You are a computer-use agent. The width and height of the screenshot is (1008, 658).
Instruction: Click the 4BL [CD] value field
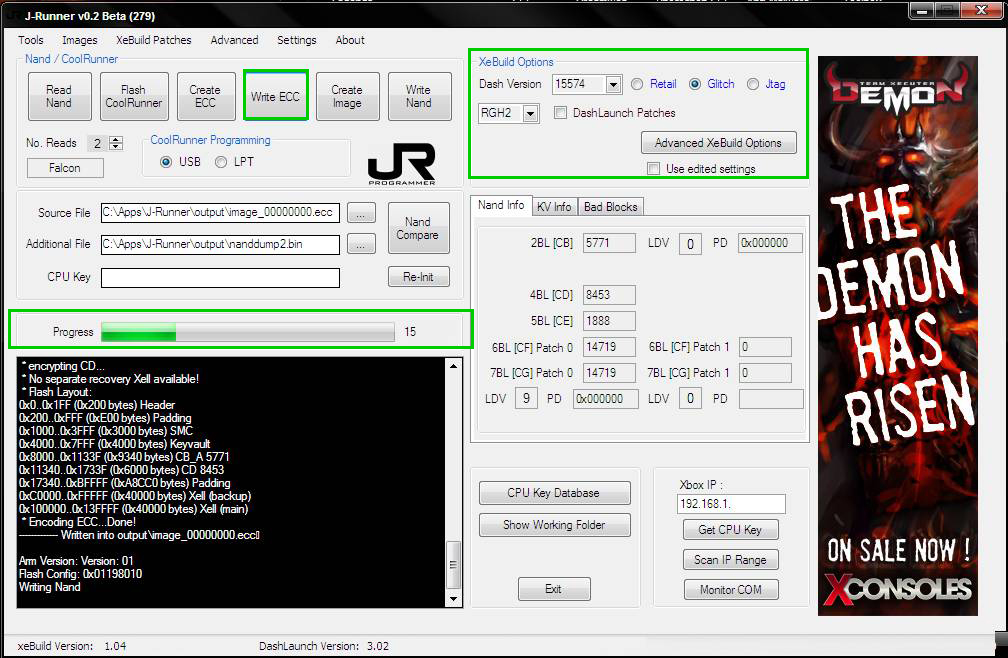coord(609,295)
